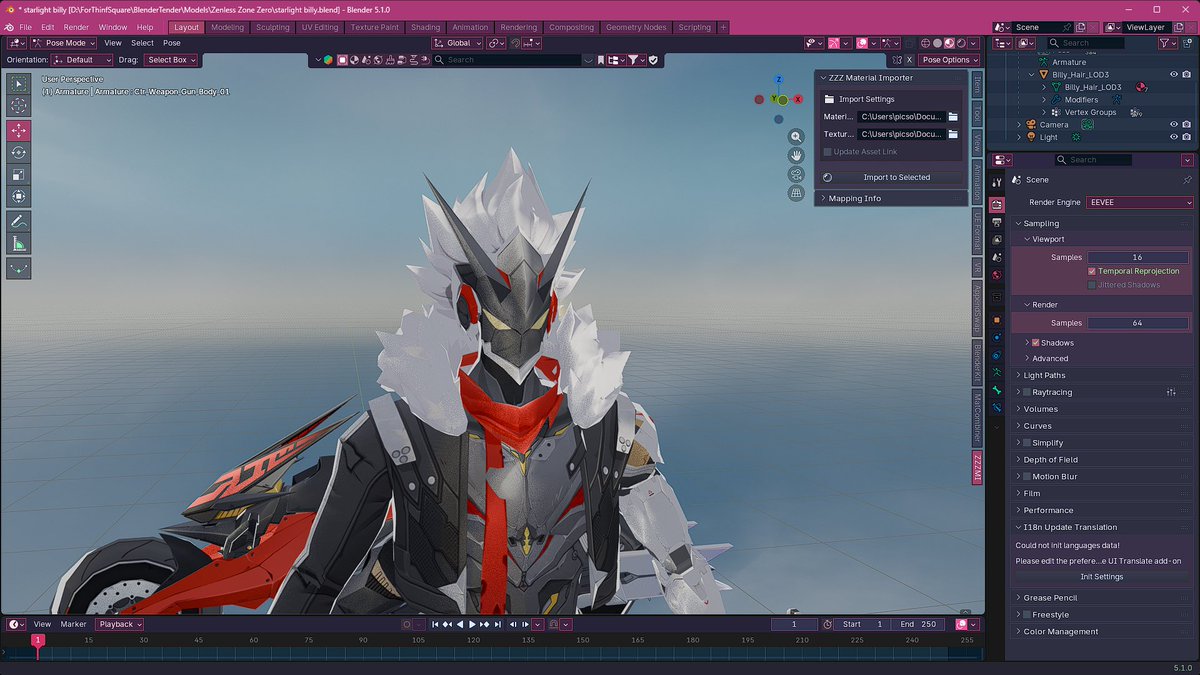This screenshot has height=675, width=1200.
Task: Click the negative X axis gizmo dot
Action: 760,99
